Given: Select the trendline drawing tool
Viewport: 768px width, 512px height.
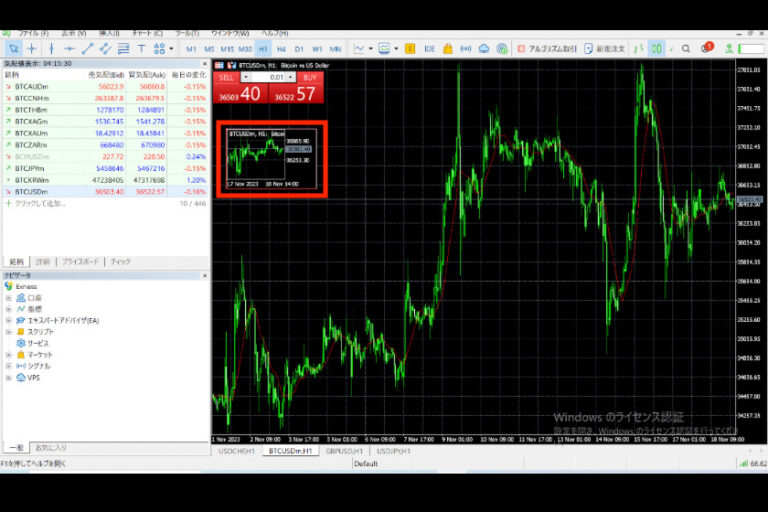Looking at the screenshot, I should coord(88,48).
